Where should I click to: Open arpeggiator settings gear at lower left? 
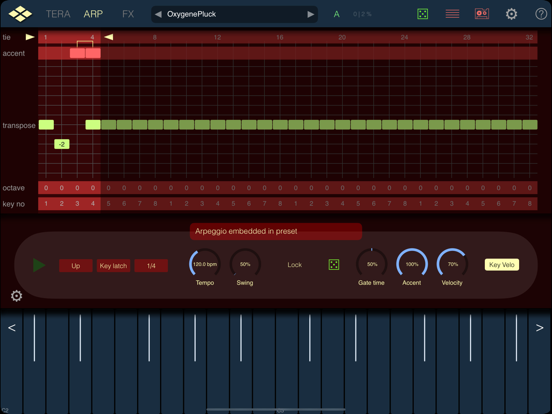point(17,296)
